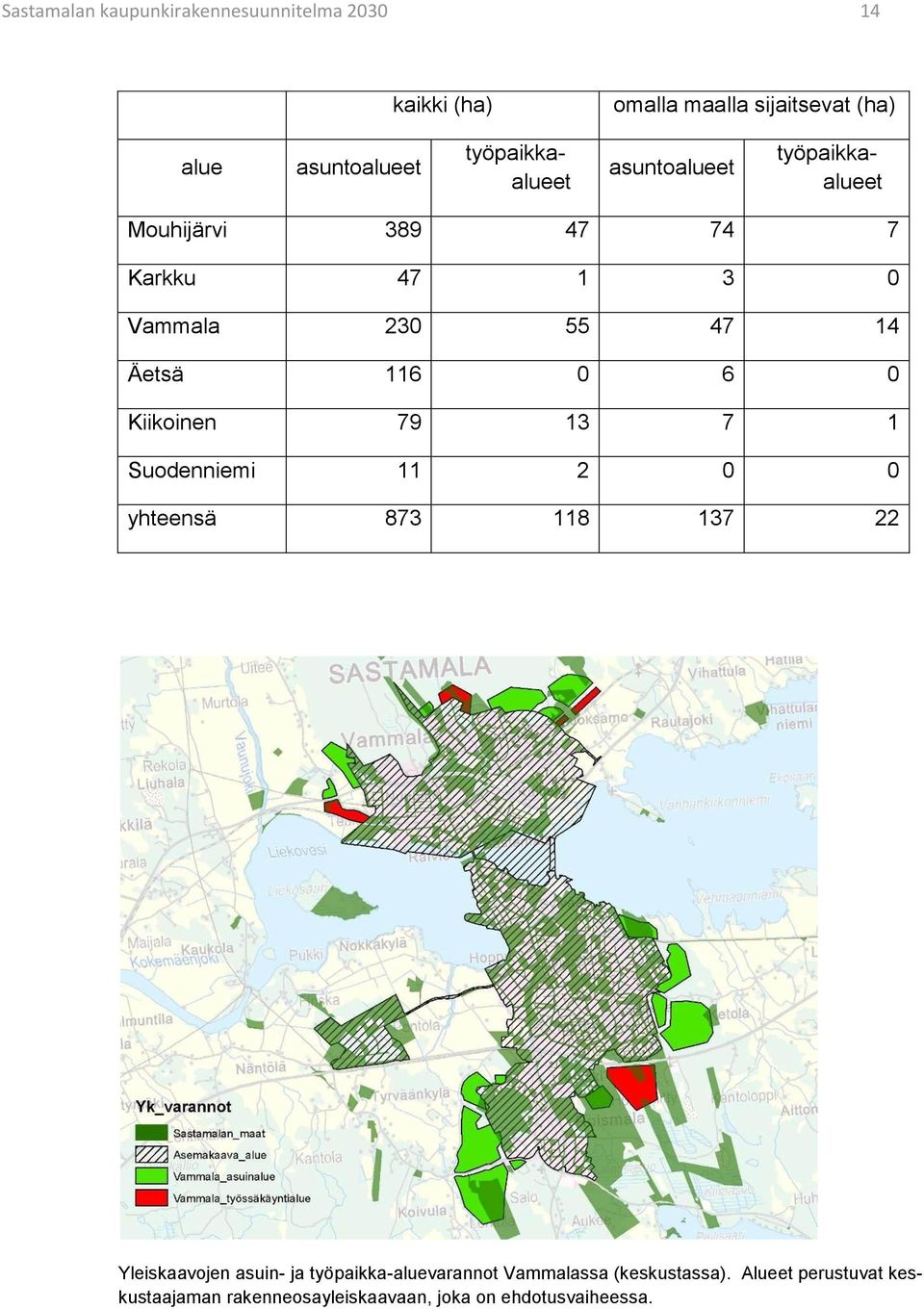Click 'asuntoalueet' header under kaikki (ha)
The height and width of the screenshot is (1309, 924).
point(358,167)
